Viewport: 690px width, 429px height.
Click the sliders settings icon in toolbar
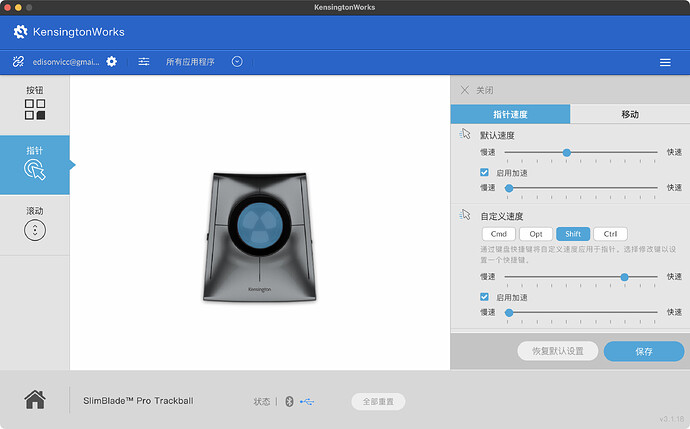coord(144,62)
